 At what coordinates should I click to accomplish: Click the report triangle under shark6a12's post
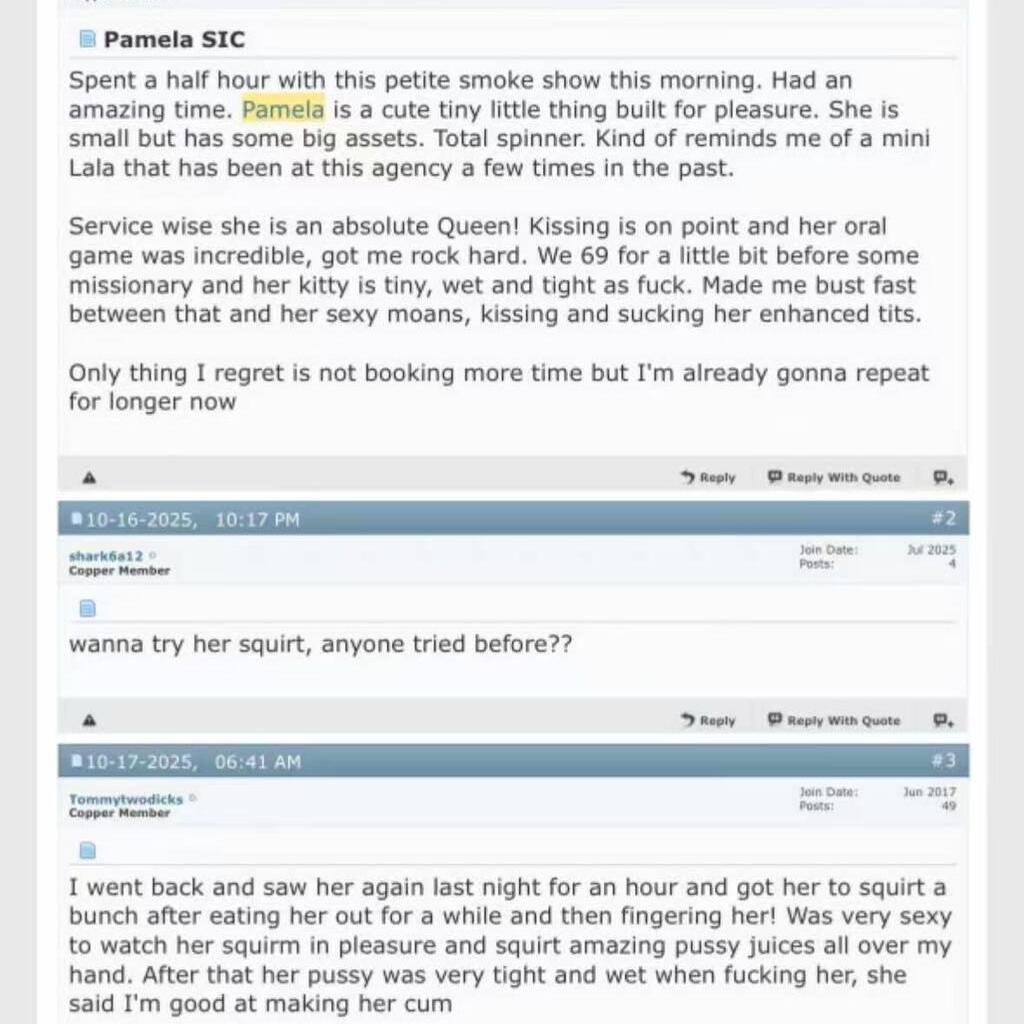(x=90, y=720)
